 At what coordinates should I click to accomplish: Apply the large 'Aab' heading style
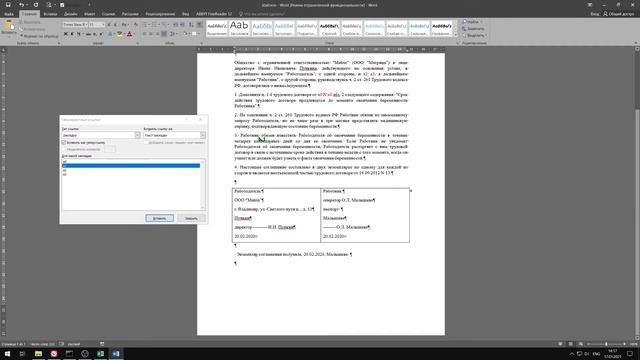pyautogui.click(x=239, y=28)
